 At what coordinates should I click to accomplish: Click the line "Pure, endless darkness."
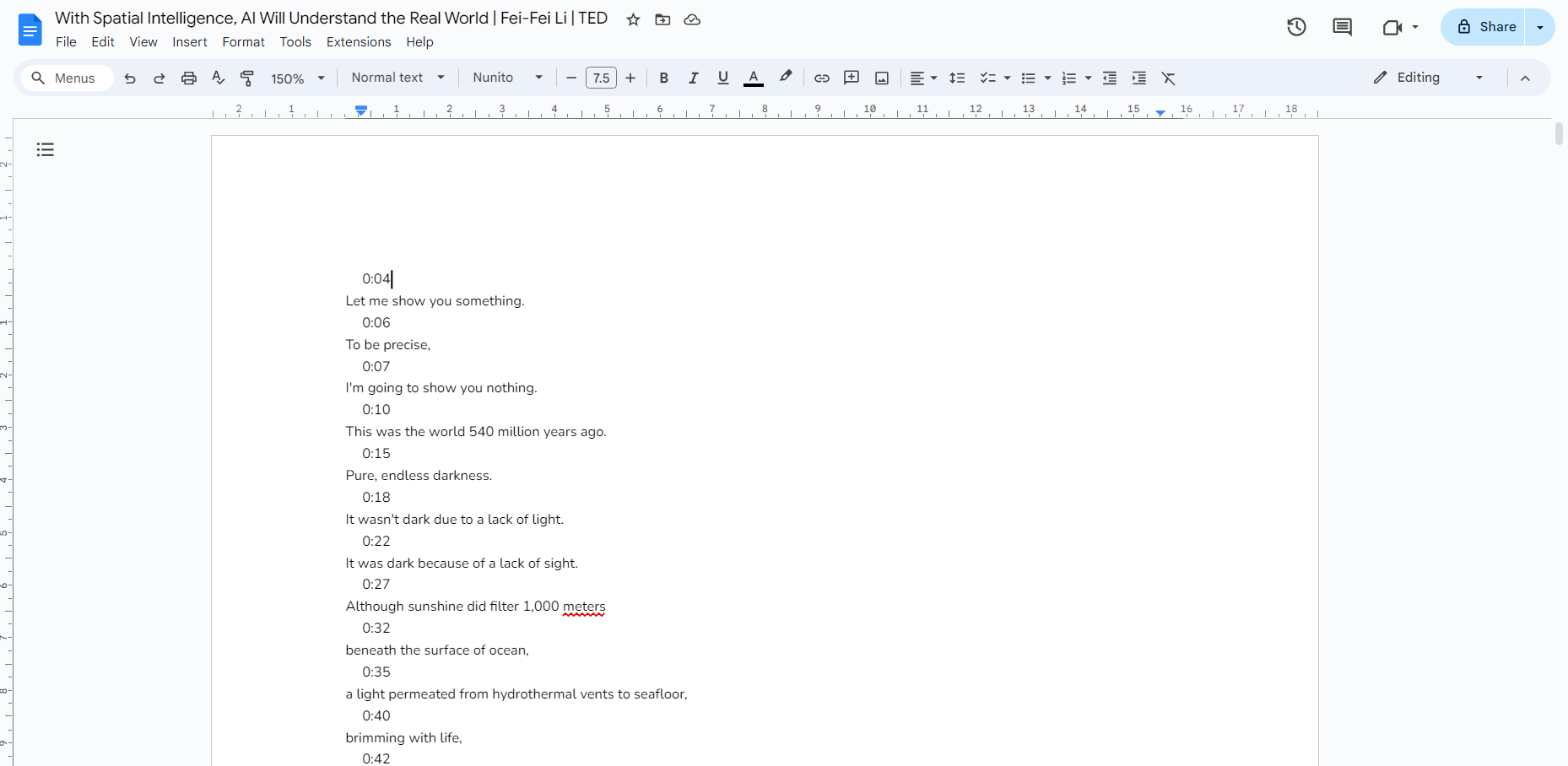click(419, 476)
